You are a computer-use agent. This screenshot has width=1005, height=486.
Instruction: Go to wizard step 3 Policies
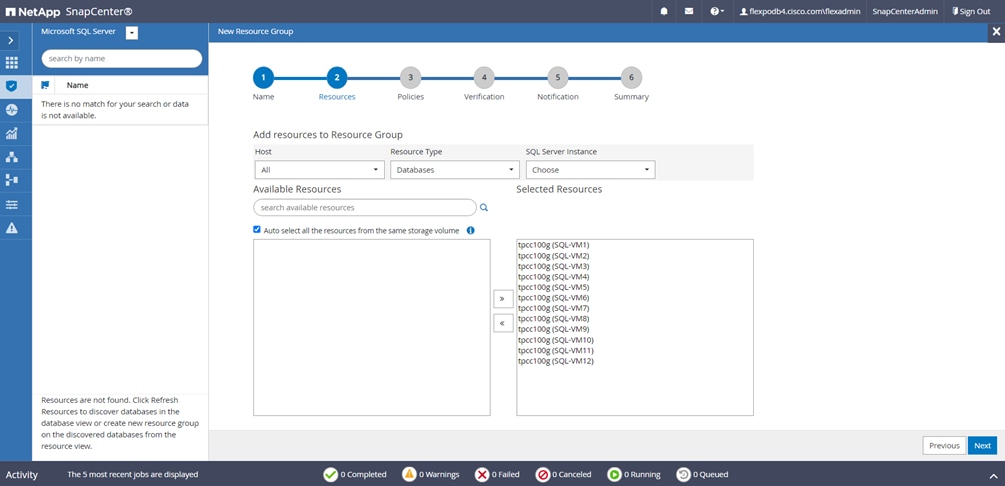coord(410,78)
